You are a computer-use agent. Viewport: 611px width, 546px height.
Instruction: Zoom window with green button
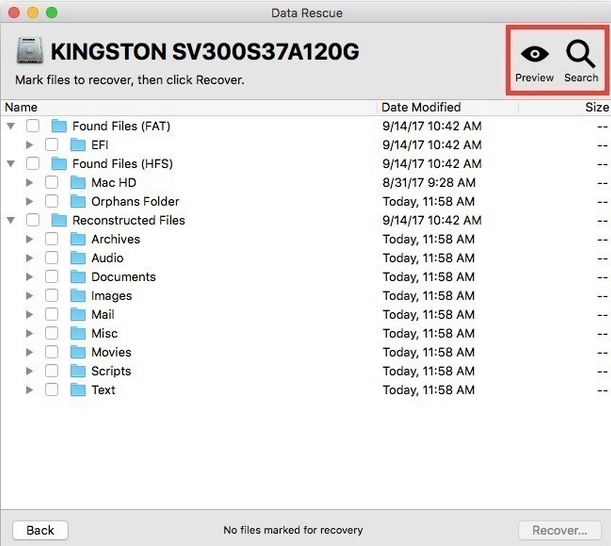coord(51,13)
